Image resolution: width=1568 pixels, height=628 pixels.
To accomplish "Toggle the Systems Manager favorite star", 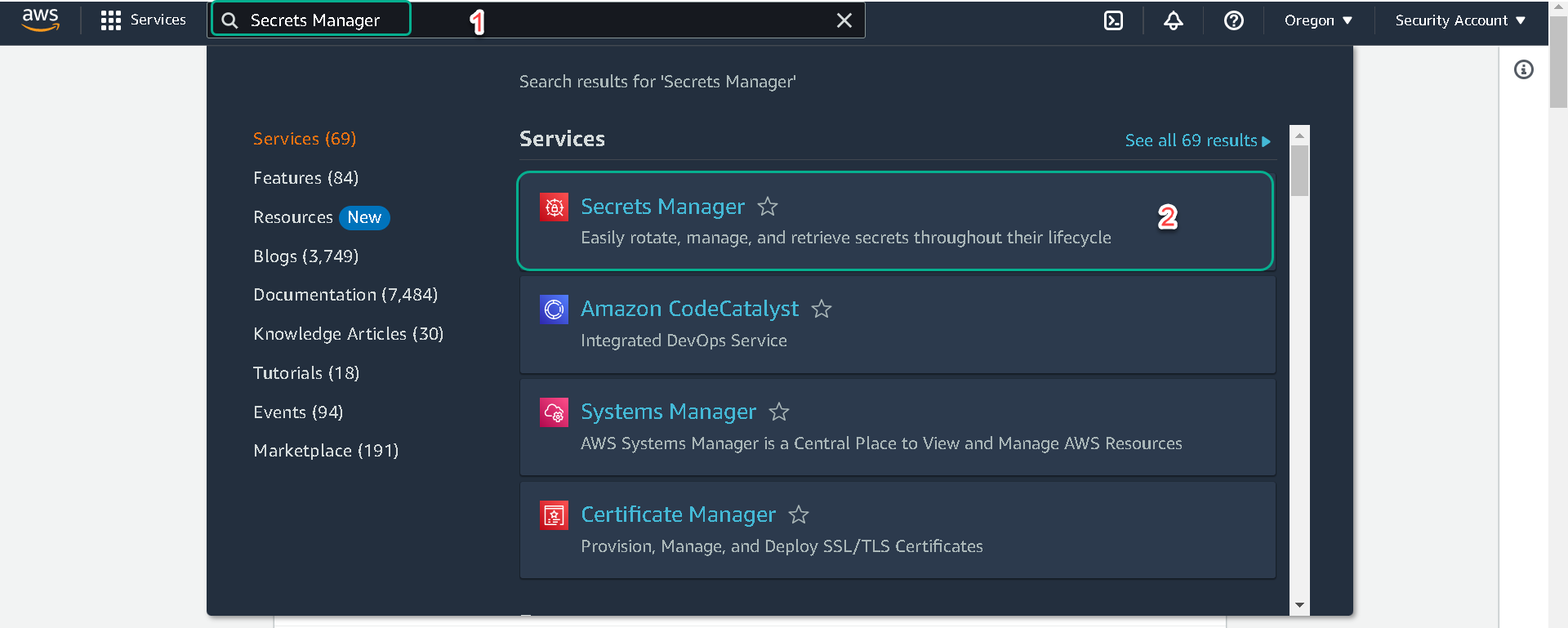I will pos(779,412).
